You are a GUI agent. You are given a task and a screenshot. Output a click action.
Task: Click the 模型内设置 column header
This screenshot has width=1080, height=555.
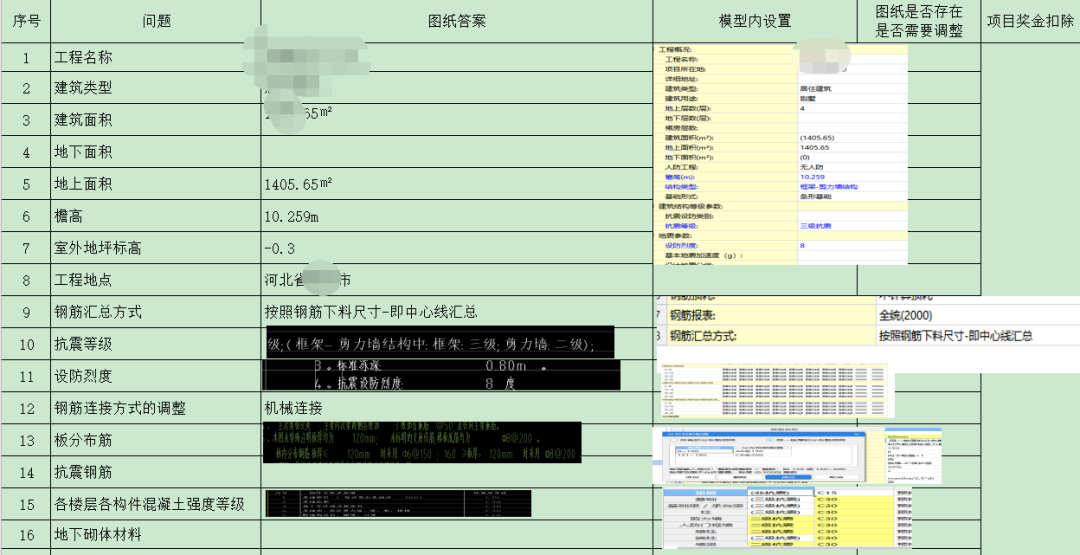(x=754, y=21)
